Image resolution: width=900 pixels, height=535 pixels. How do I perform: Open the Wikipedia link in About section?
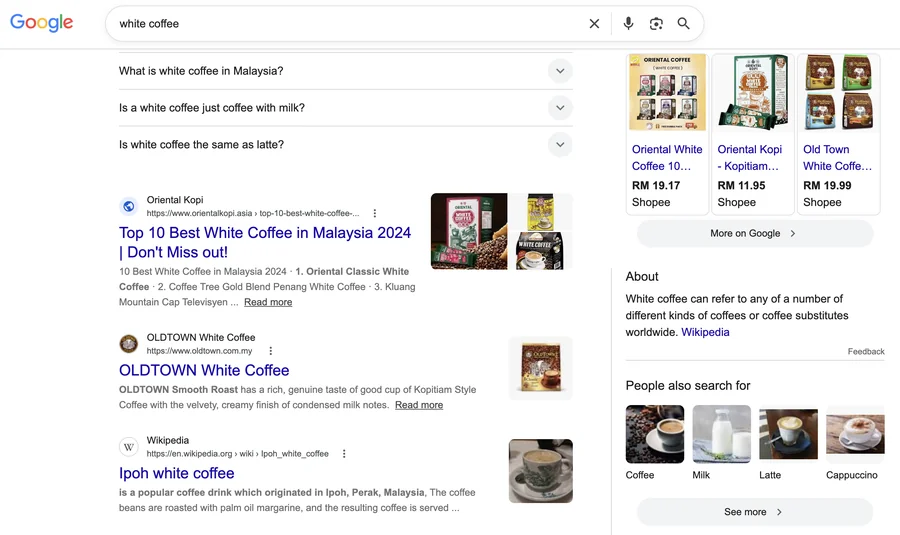[x=705, y=332]
